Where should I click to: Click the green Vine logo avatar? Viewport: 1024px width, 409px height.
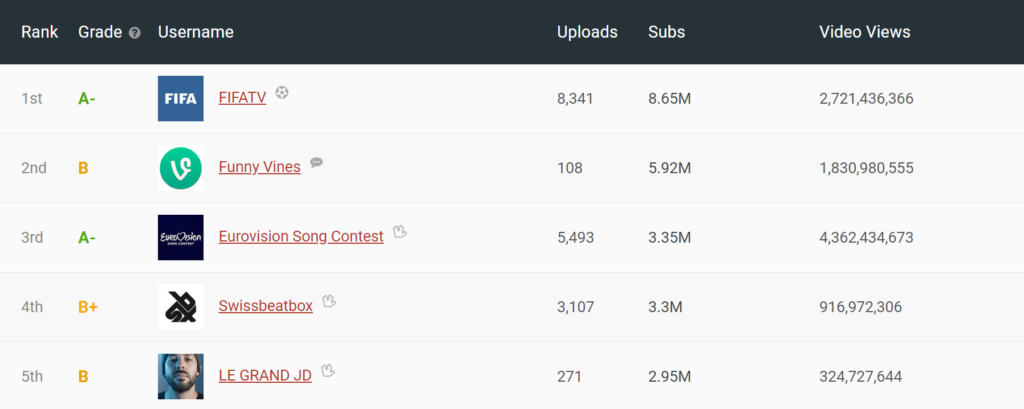click(x=180, y=168)
